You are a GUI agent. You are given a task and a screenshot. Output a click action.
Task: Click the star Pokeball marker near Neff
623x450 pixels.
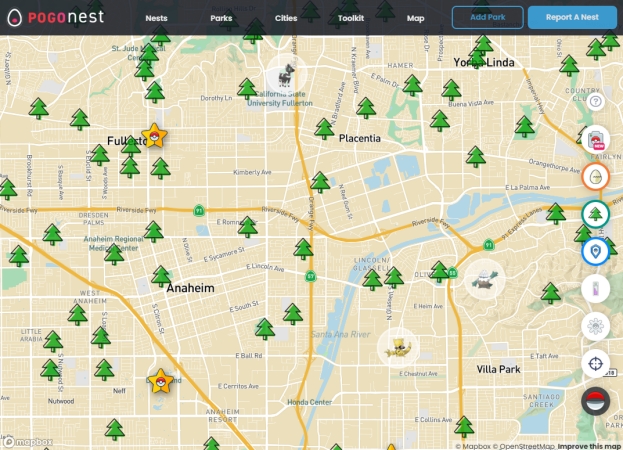[160, 381]
